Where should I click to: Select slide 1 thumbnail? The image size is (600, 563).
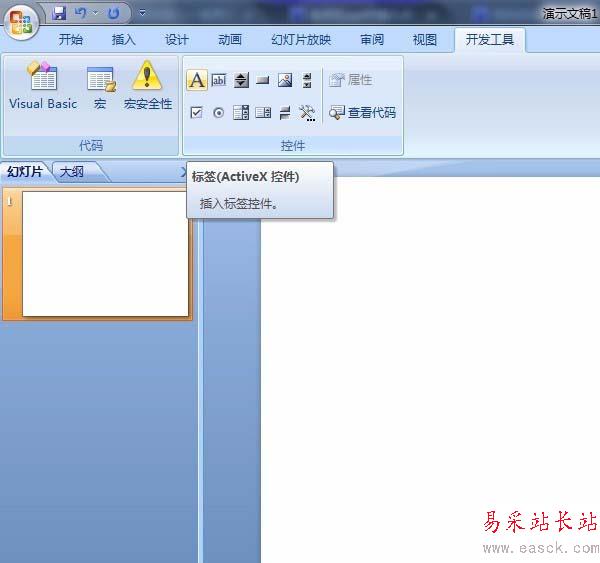coord(105,253)
